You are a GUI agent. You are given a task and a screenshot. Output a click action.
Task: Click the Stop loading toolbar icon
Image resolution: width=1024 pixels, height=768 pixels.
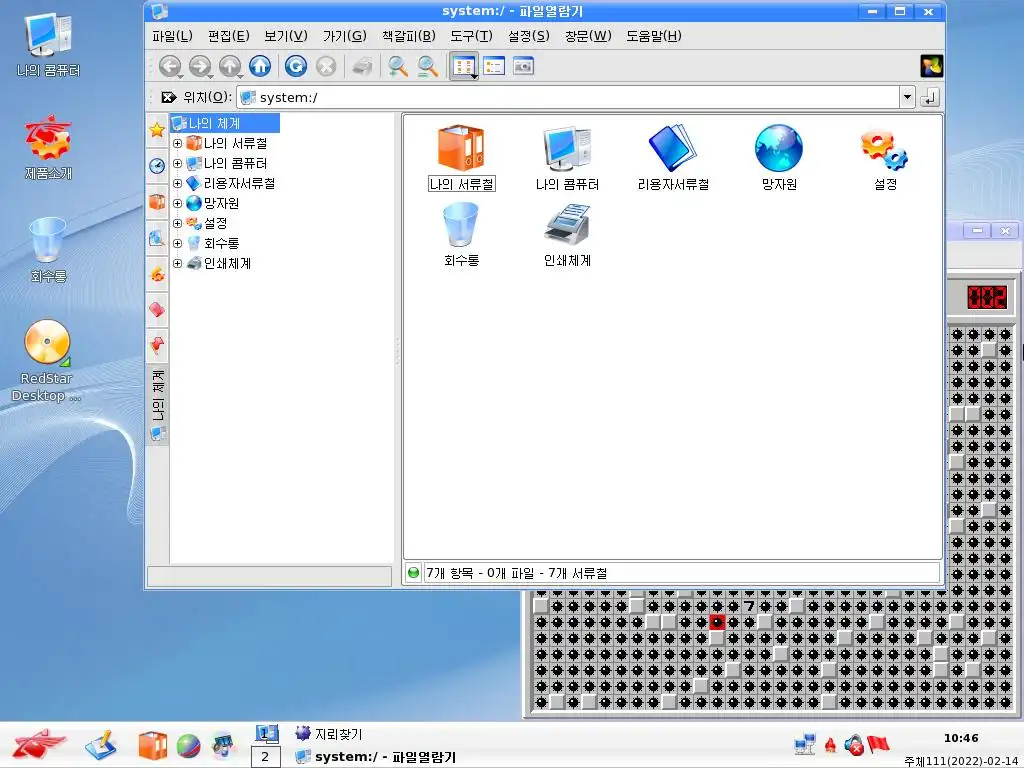pos(326,66)
